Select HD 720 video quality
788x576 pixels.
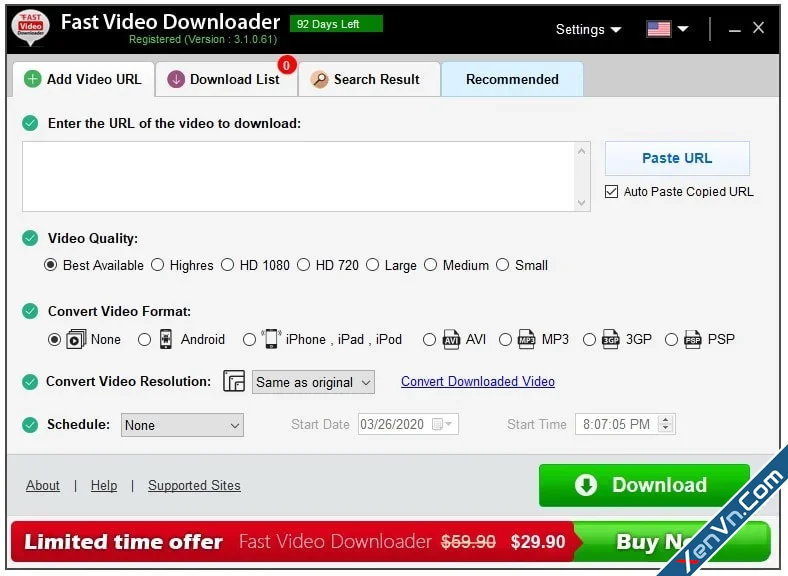[x=304, y=264]
